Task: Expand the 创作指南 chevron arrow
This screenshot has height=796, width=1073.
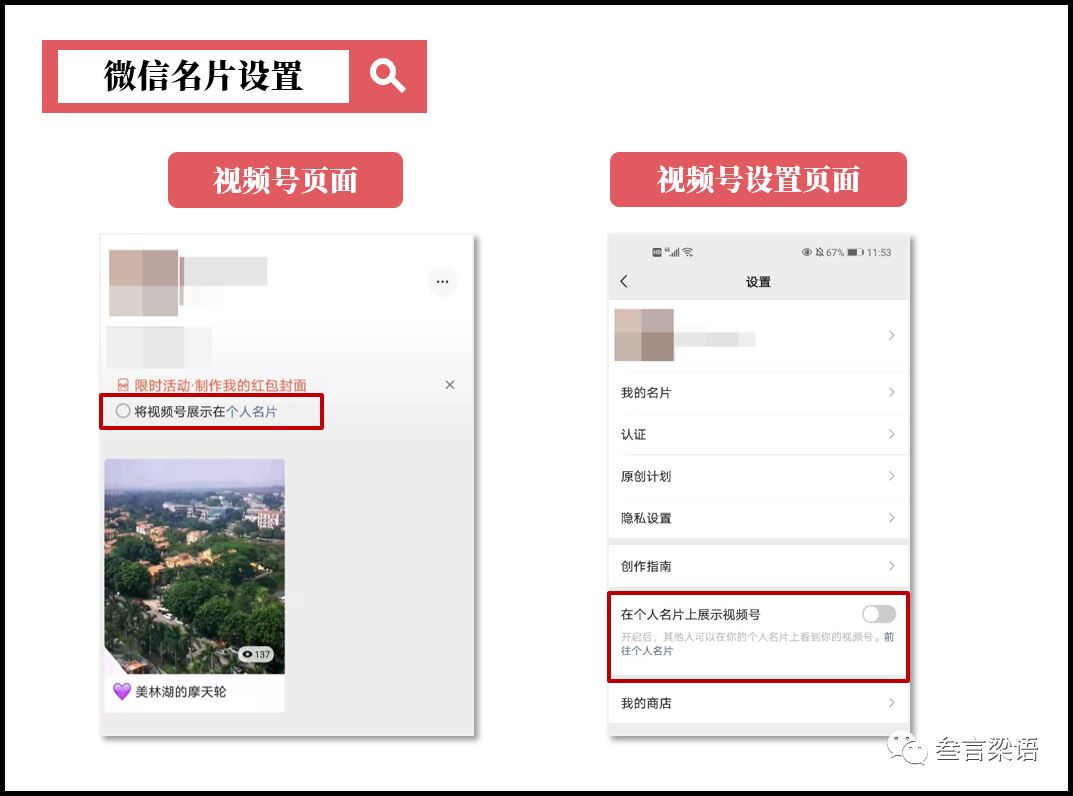Action: click(x=892, y=566)
